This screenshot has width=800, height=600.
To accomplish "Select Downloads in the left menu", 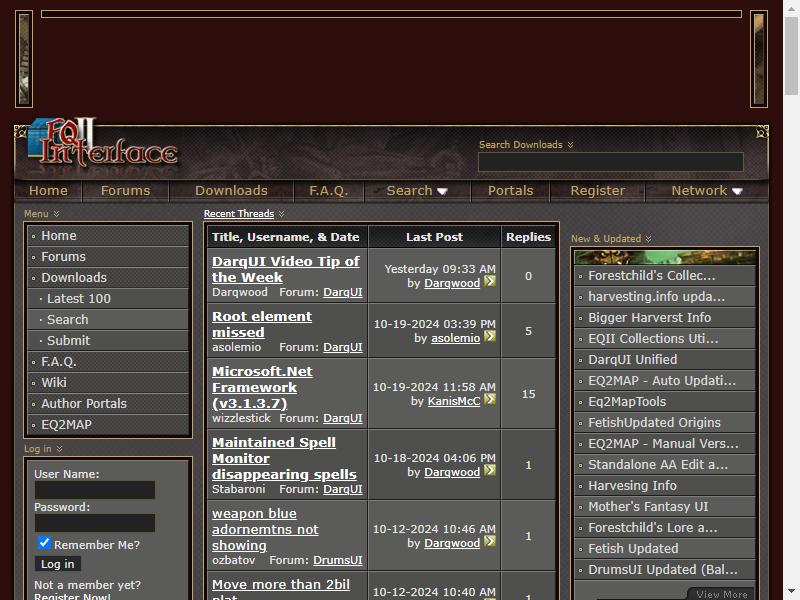I will point(108,278).
